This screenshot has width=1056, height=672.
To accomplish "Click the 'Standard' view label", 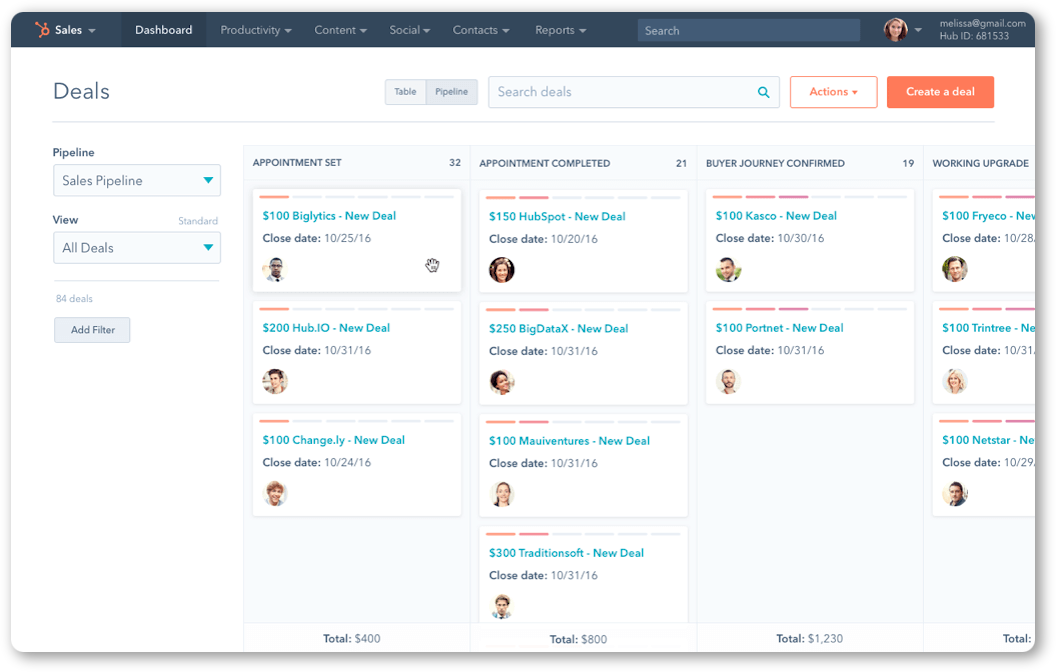I will tap(198, 221).
